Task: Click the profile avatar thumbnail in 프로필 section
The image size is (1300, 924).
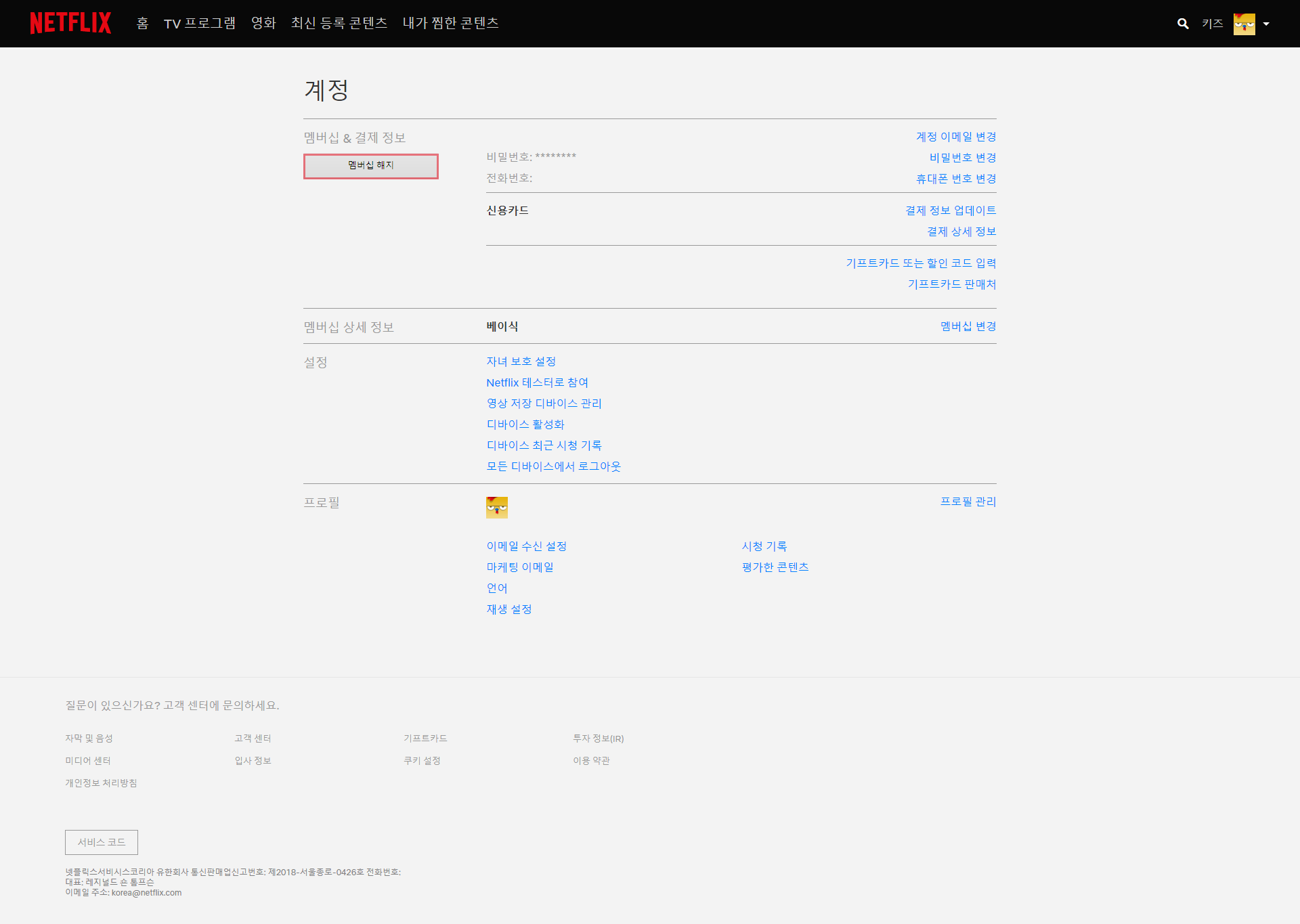Action: [x=496, y=507]
